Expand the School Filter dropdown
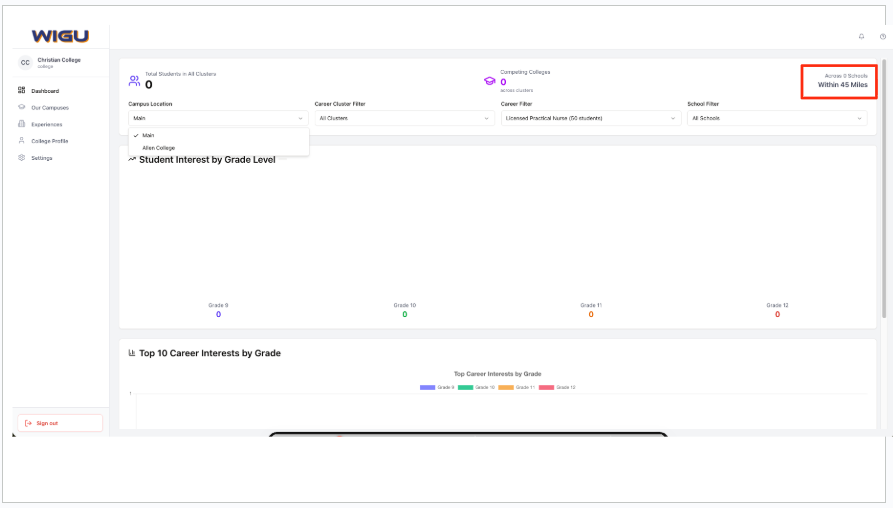The image size is (893, 508). (x=776, y=118)
